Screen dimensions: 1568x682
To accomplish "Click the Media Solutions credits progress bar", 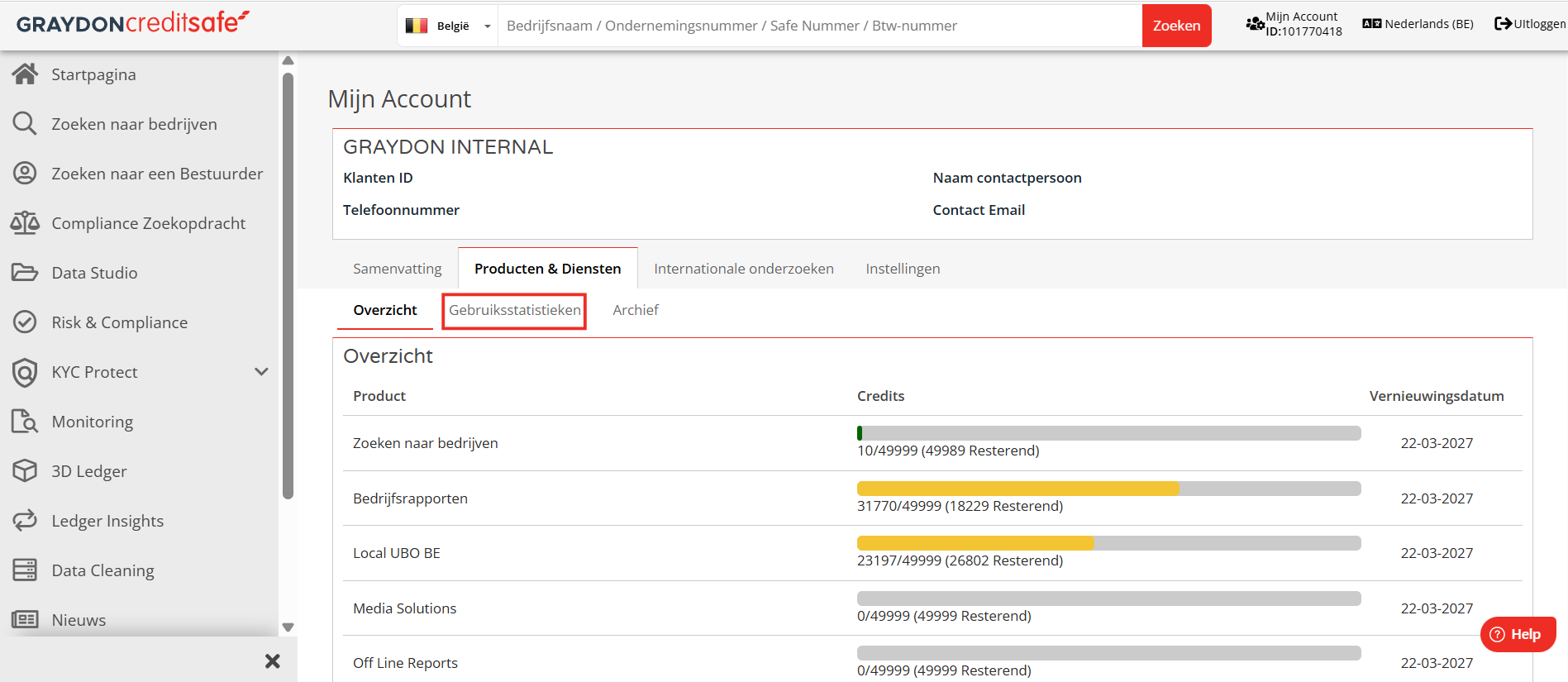I will click(x=1108, y=599).
